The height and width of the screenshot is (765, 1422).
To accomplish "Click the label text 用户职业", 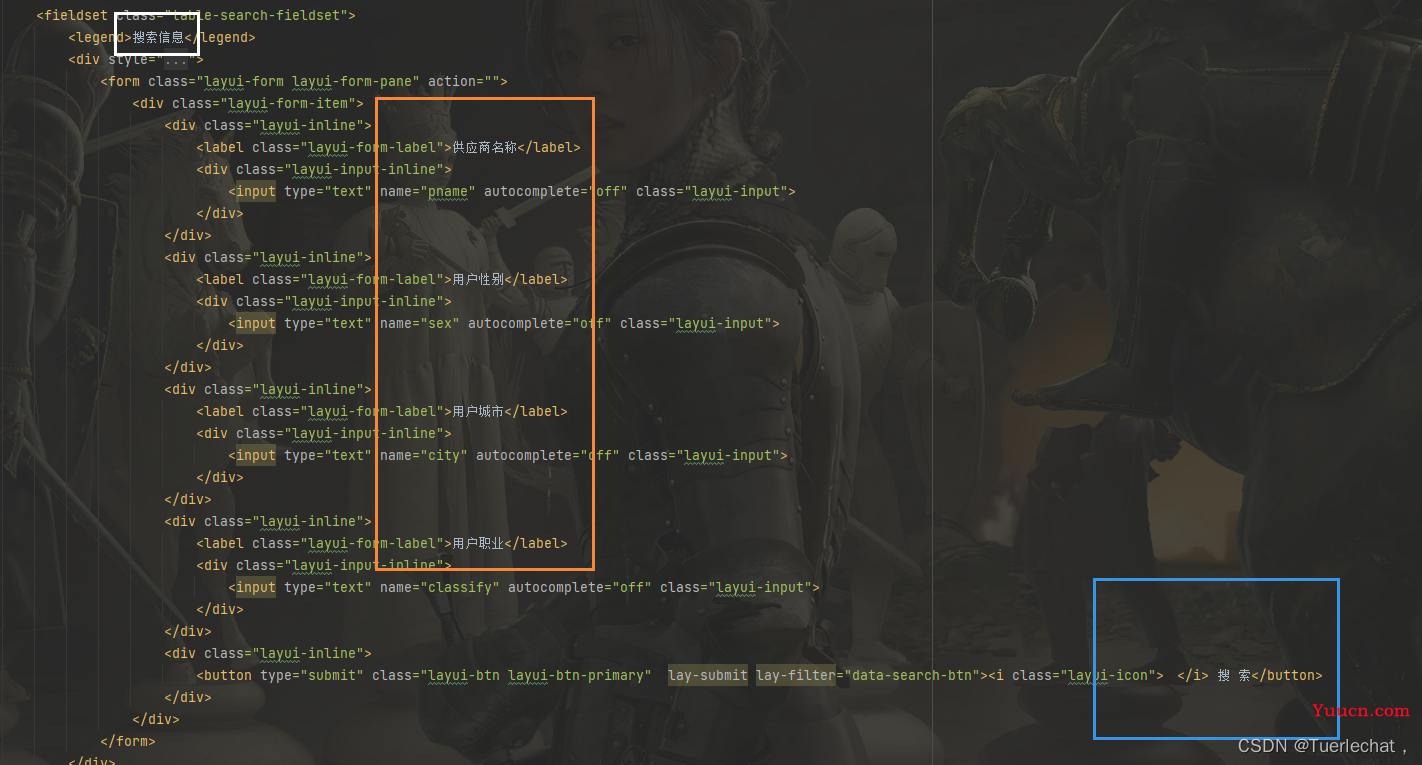I will pyautogui.click(x=478, y=543).
